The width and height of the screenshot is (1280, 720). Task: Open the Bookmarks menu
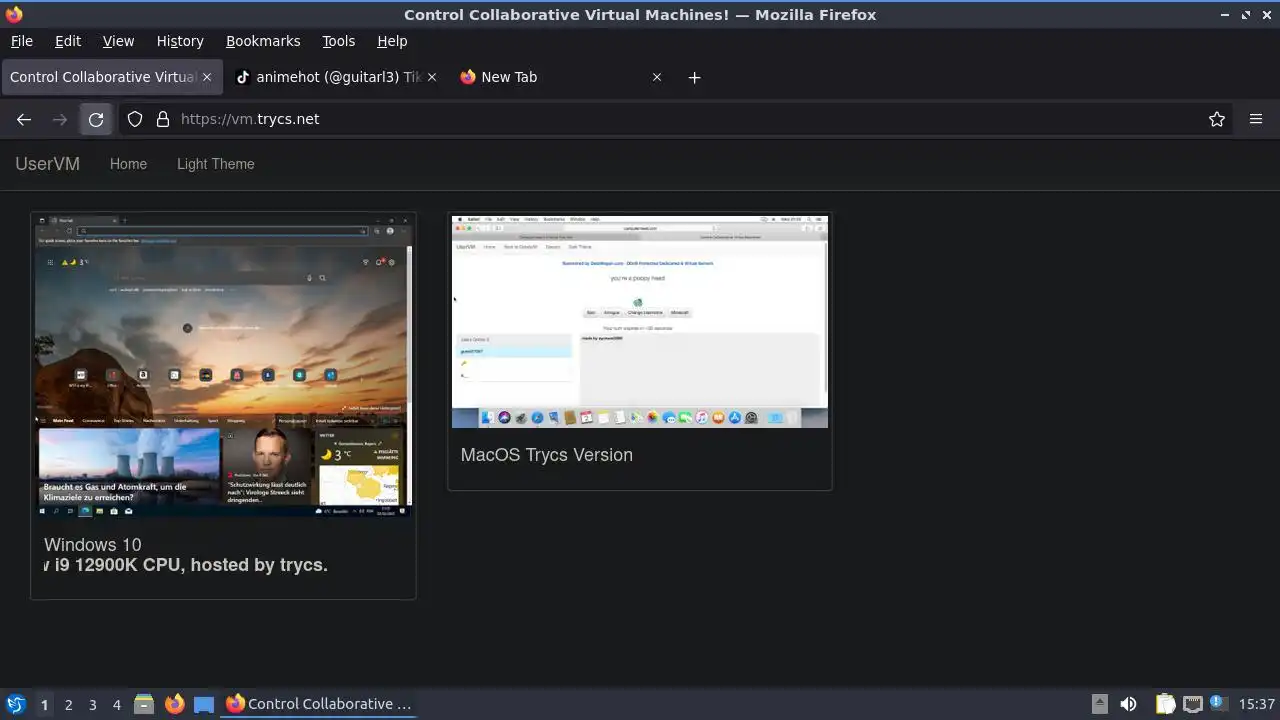coord(263,41)
